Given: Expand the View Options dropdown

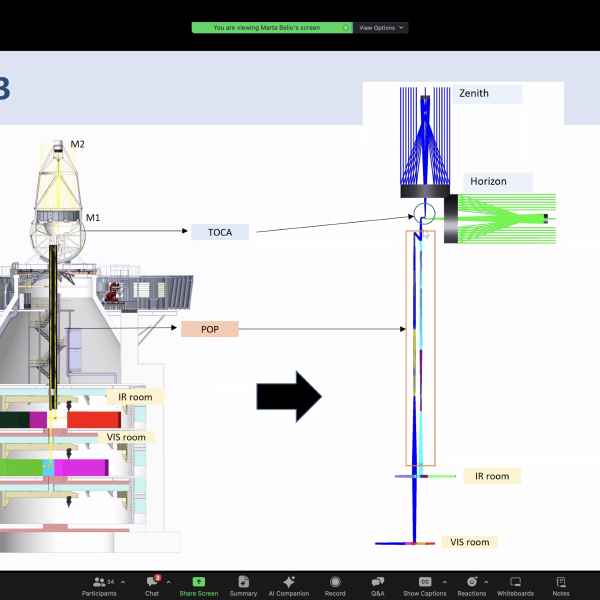Looking at the screenshot, I should [382, 28].
